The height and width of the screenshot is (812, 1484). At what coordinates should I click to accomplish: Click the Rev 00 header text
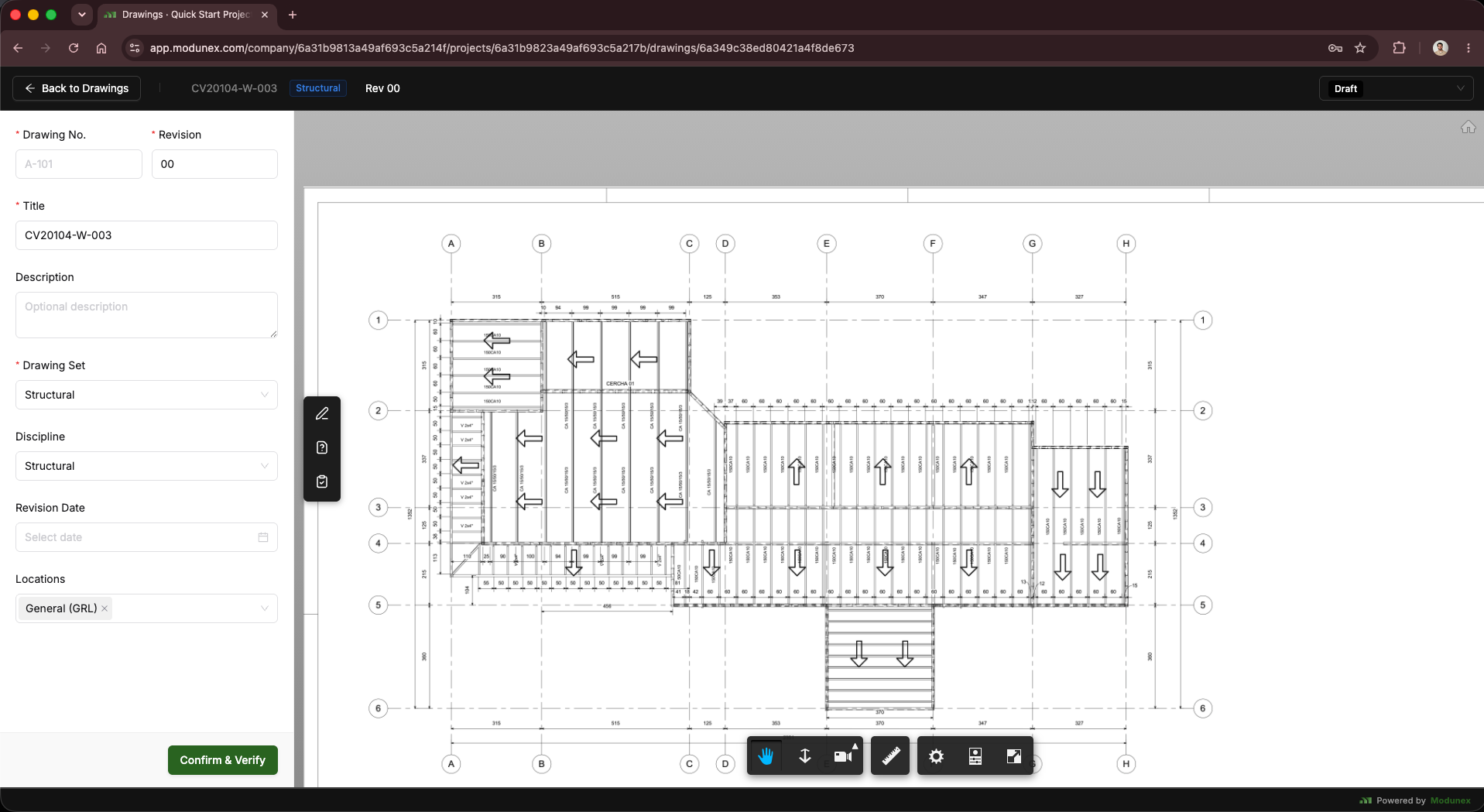coord(382,88)
